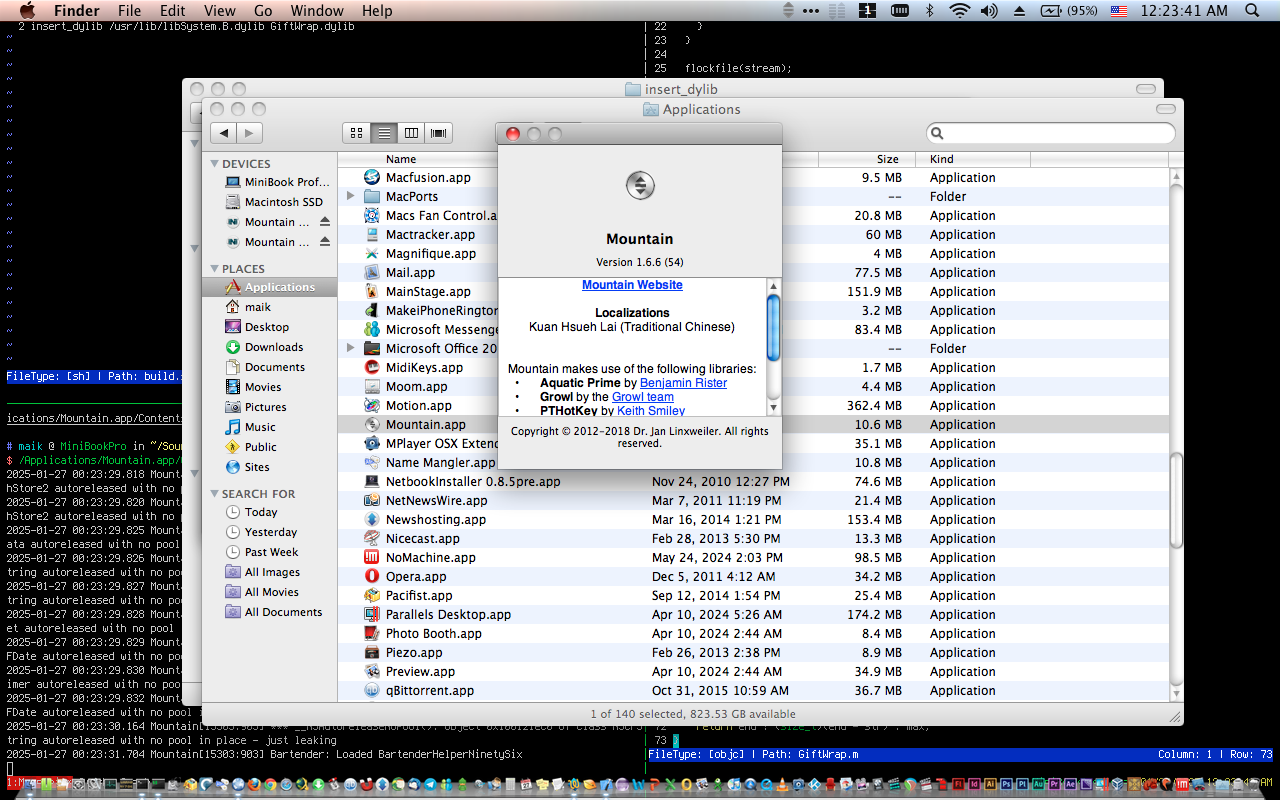Go forward in Applications window
Screen dimensions: 1280x800
[250, 132]
